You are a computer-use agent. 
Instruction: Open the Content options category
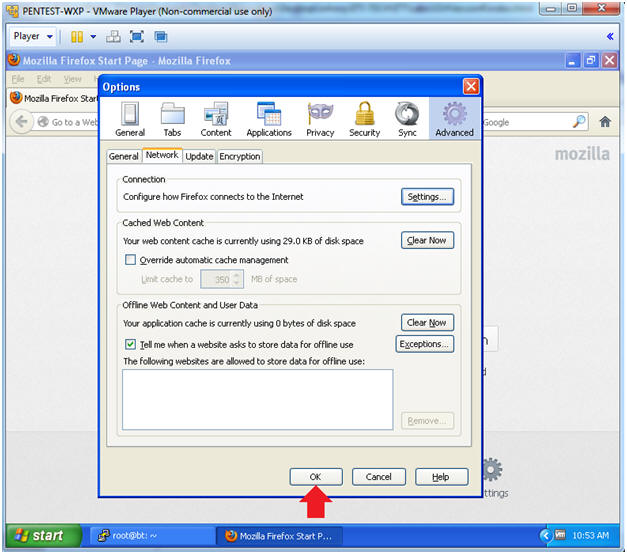click(216, 119)
